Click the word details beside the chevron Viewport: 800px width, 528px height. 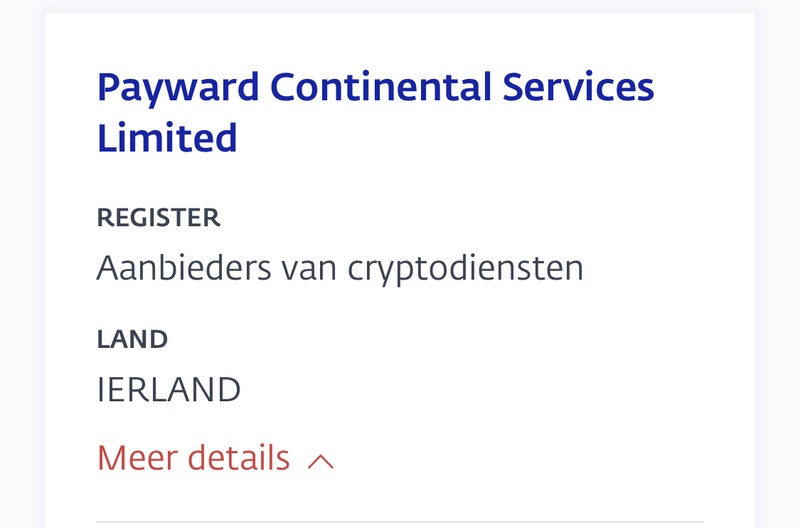[239, 458]
